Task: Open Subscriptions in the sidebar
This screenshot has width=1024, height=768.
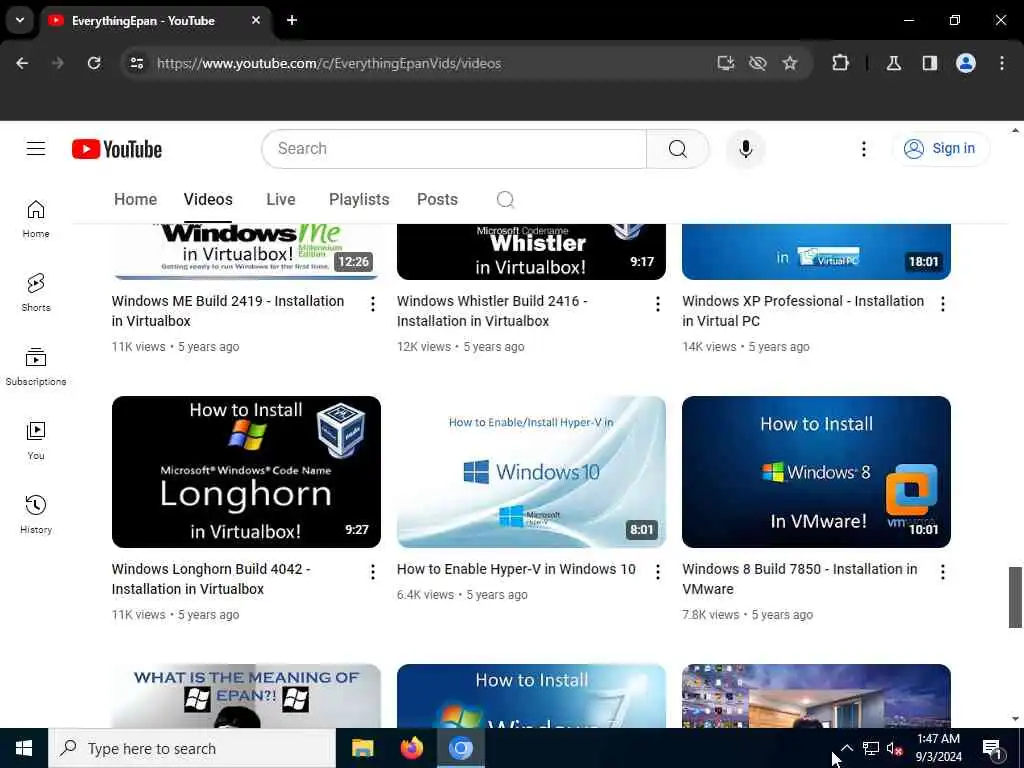Action: point(36,366)
